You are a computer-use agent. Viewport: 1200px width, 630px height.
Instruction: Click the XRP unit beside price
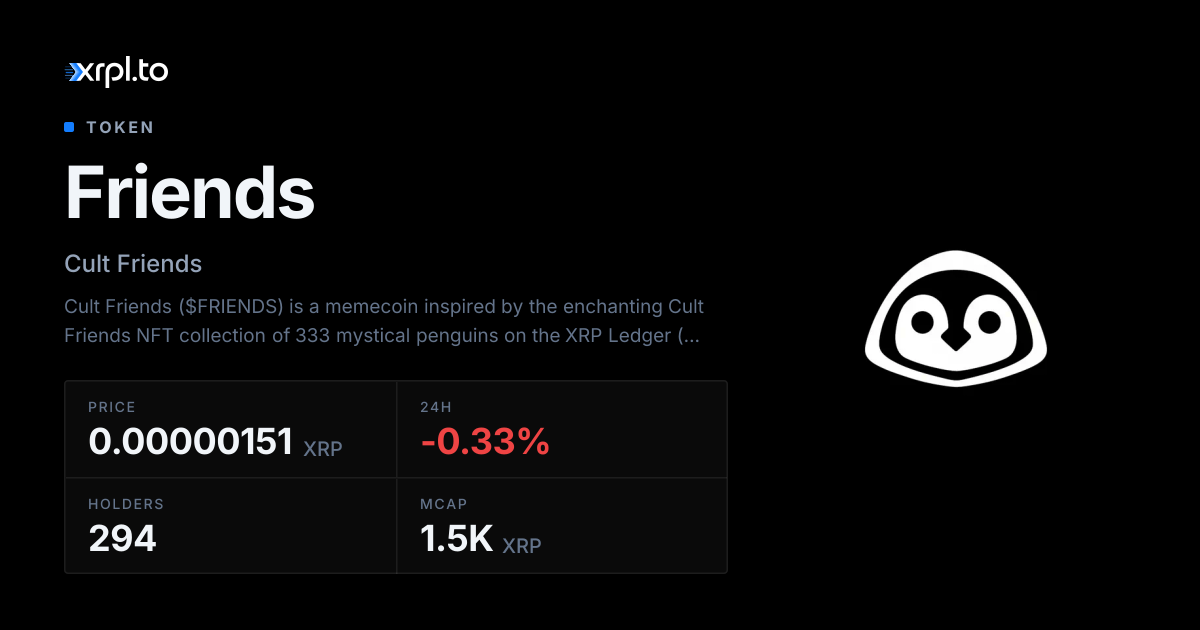322,449
